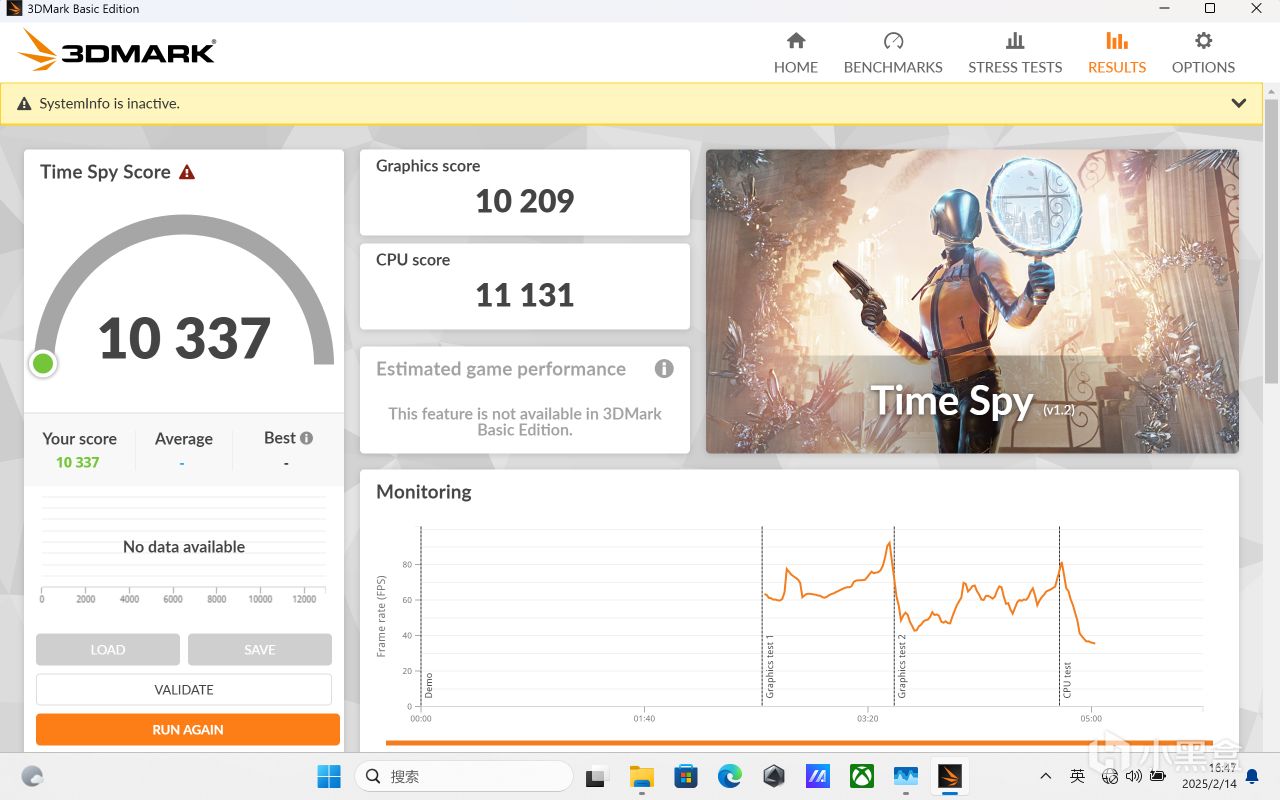Image resolution: width=1280 pixels, height=800 pixels.
Task: Open the blue chart app on the taskbar
Action: [906, 776]
